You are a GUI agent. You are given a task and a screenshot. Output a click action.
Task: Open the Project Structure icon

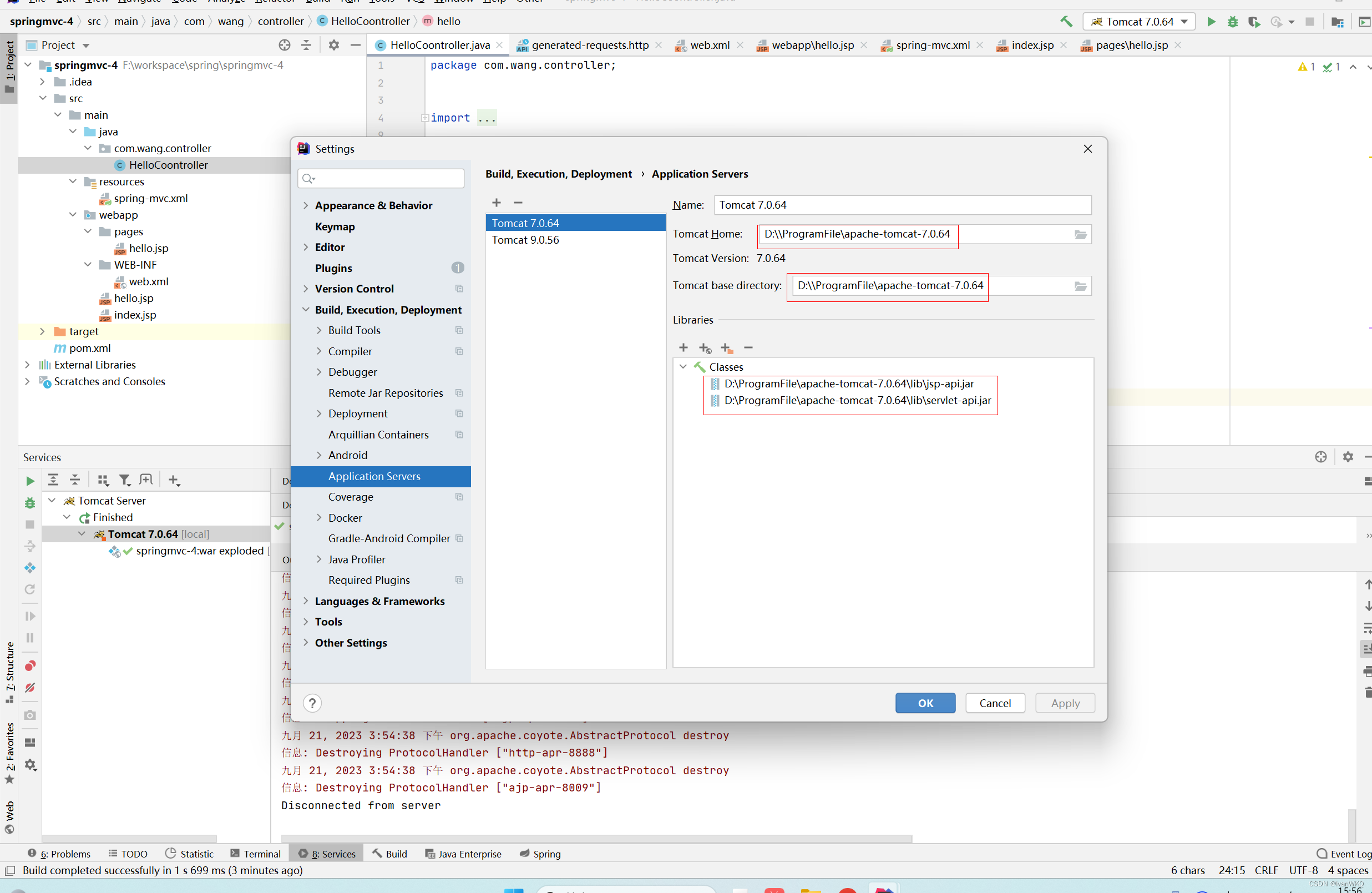1338,22
